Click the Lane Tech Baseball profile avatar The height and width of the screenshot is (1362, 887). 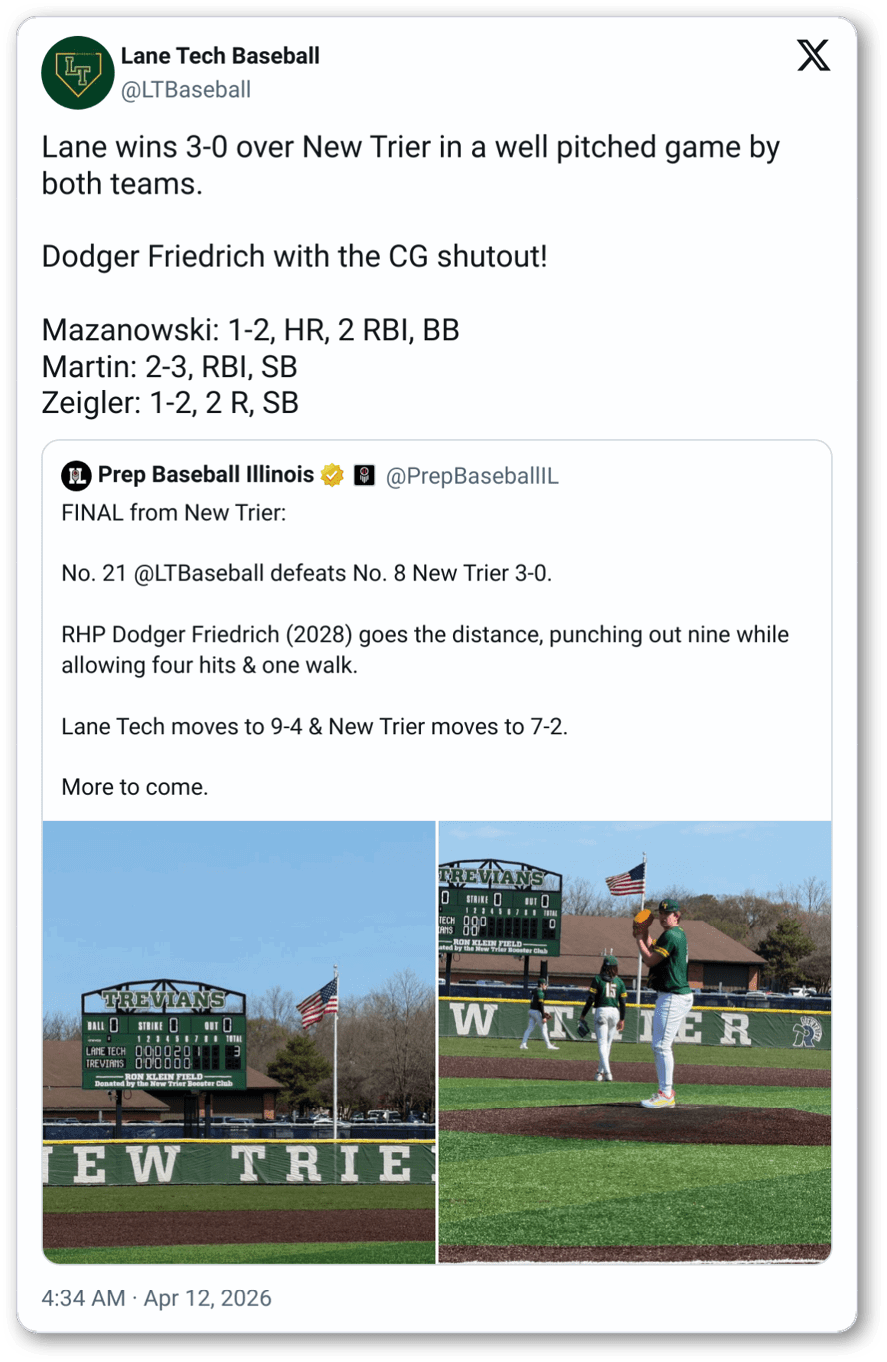77,72
